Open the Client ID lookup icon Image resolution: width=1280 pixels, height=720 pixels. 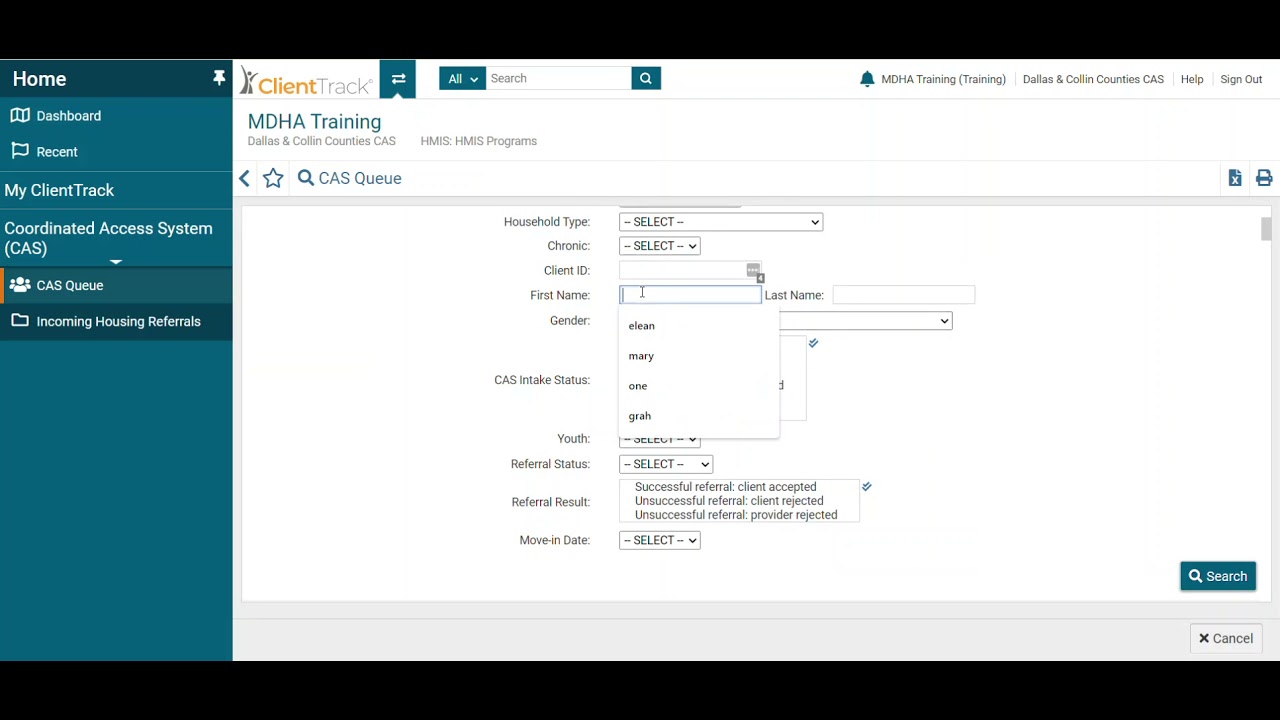754,271
